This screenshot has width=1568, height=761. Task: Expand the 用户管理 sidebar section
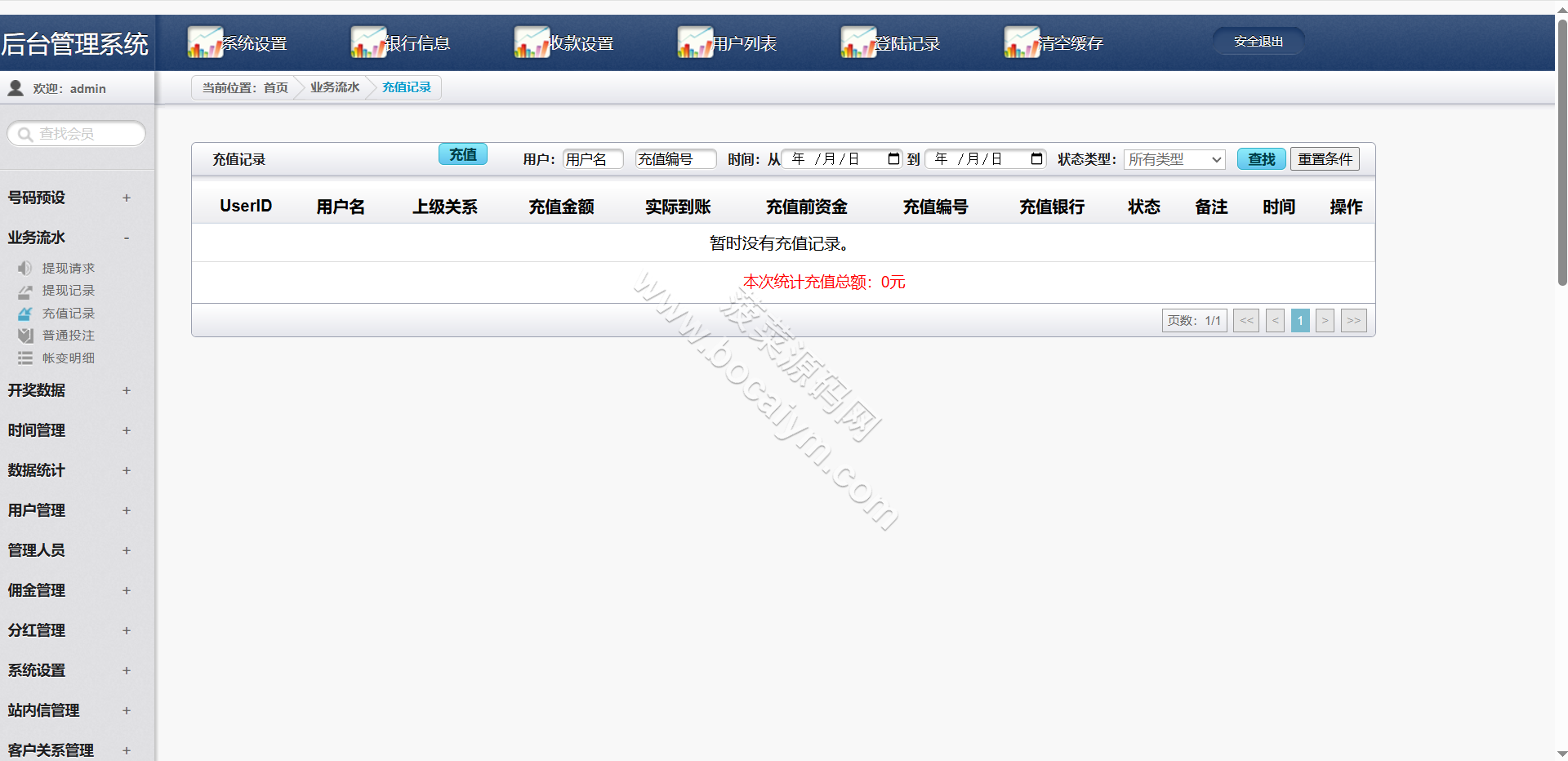coord(127,510)
